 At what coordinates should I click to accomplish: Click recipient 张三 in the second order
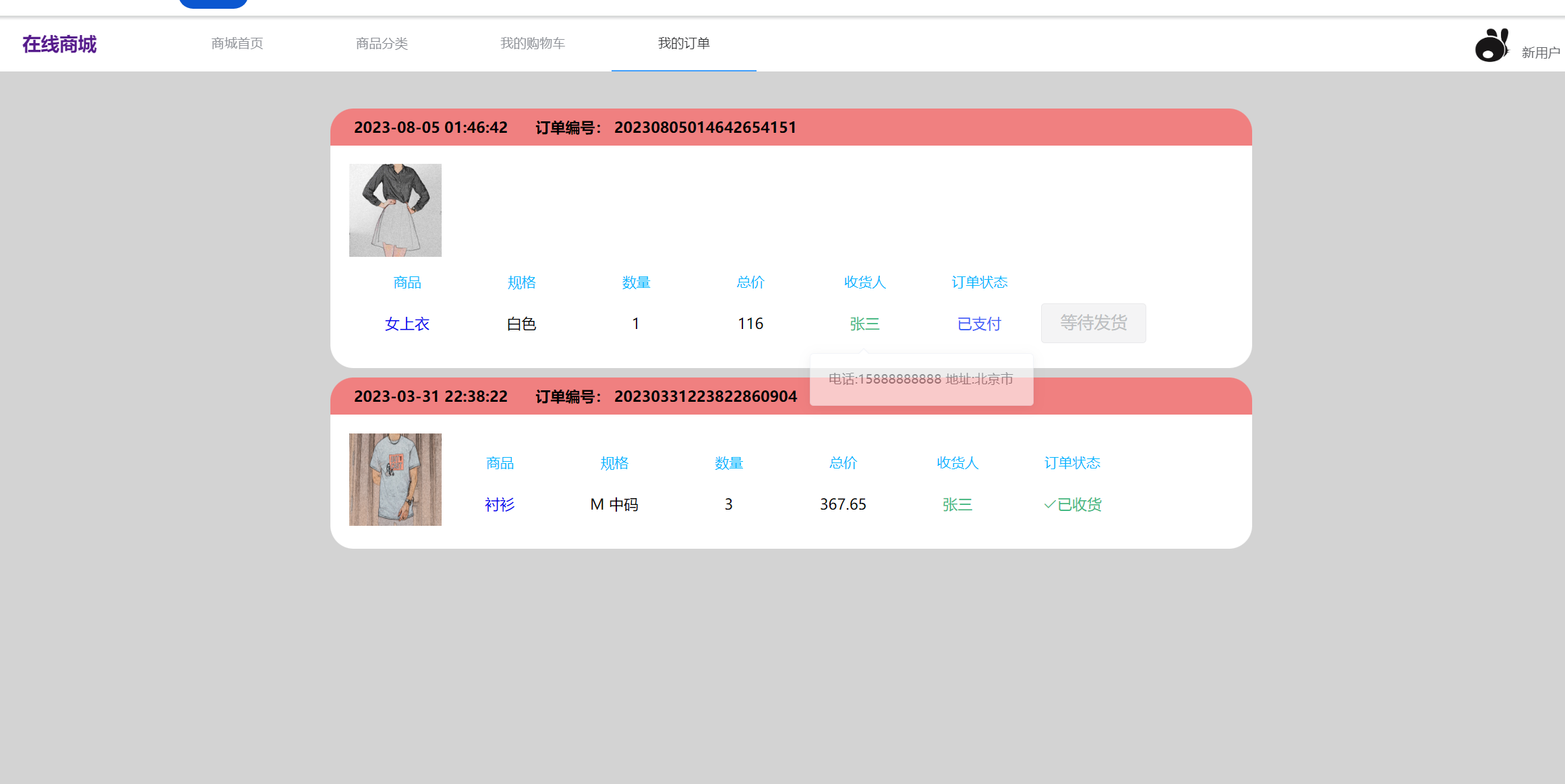[x=957, y=504]
